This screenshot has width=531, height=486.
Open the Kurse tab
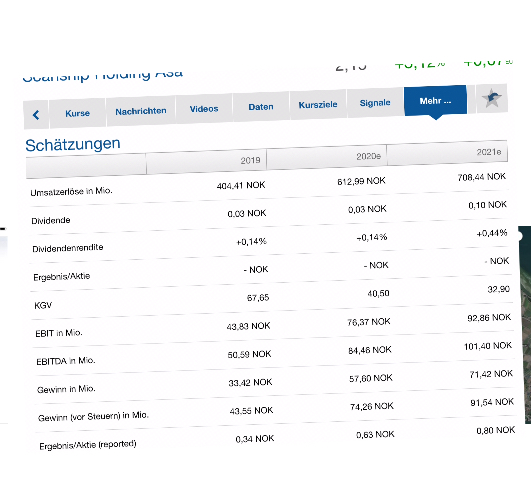click(78, 113)
